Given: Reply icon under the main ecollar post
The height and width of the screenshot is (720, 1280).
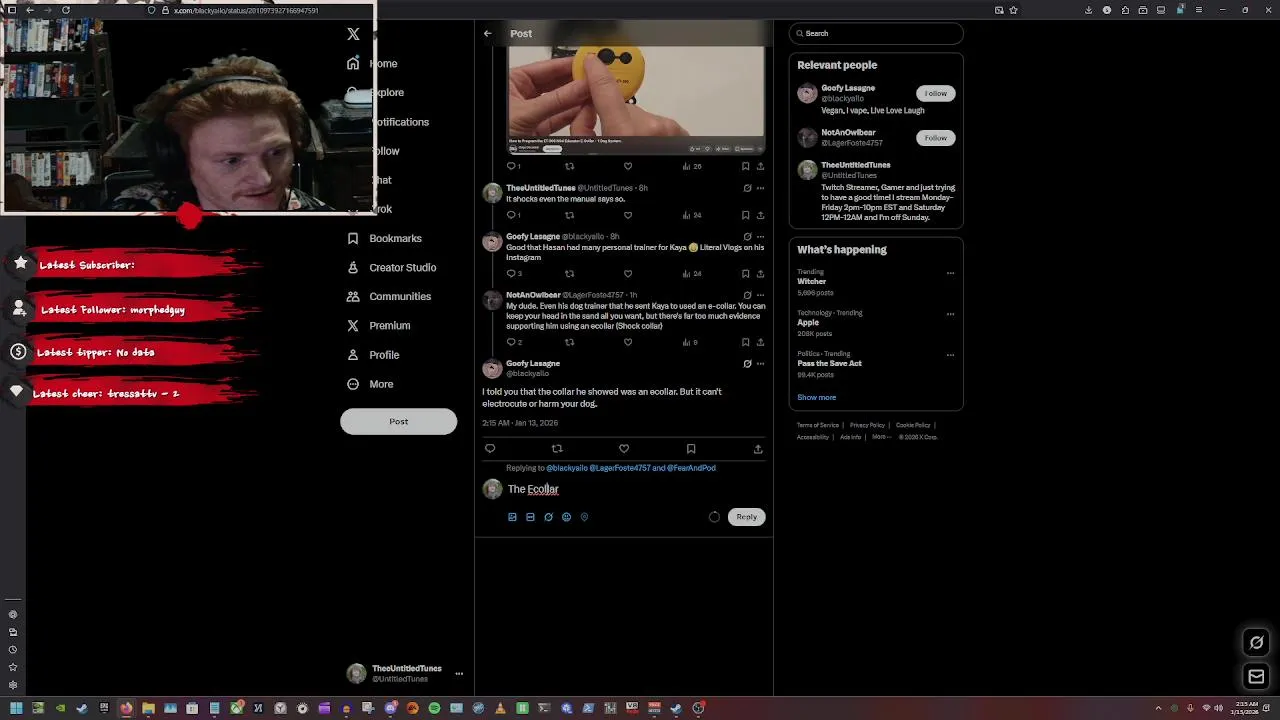Looking at the screenshot, I should [x=490, y=449].
